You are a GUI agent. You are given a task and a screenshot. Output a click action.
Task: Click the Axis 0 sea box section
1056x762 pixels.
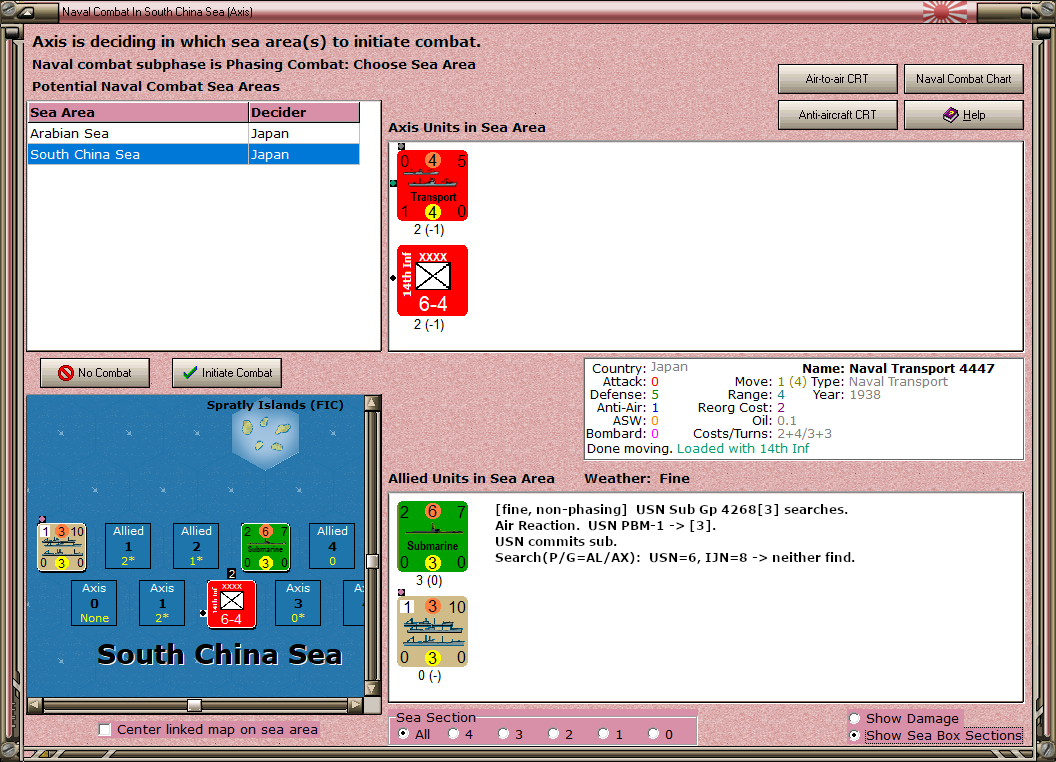(x=94, y=603)
